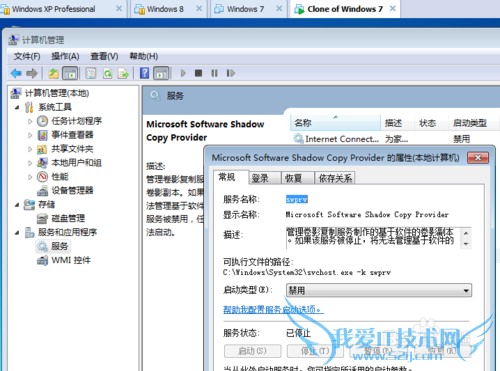Select 性能 in the tree
The image size is (500, 371).
click(60, 177)
